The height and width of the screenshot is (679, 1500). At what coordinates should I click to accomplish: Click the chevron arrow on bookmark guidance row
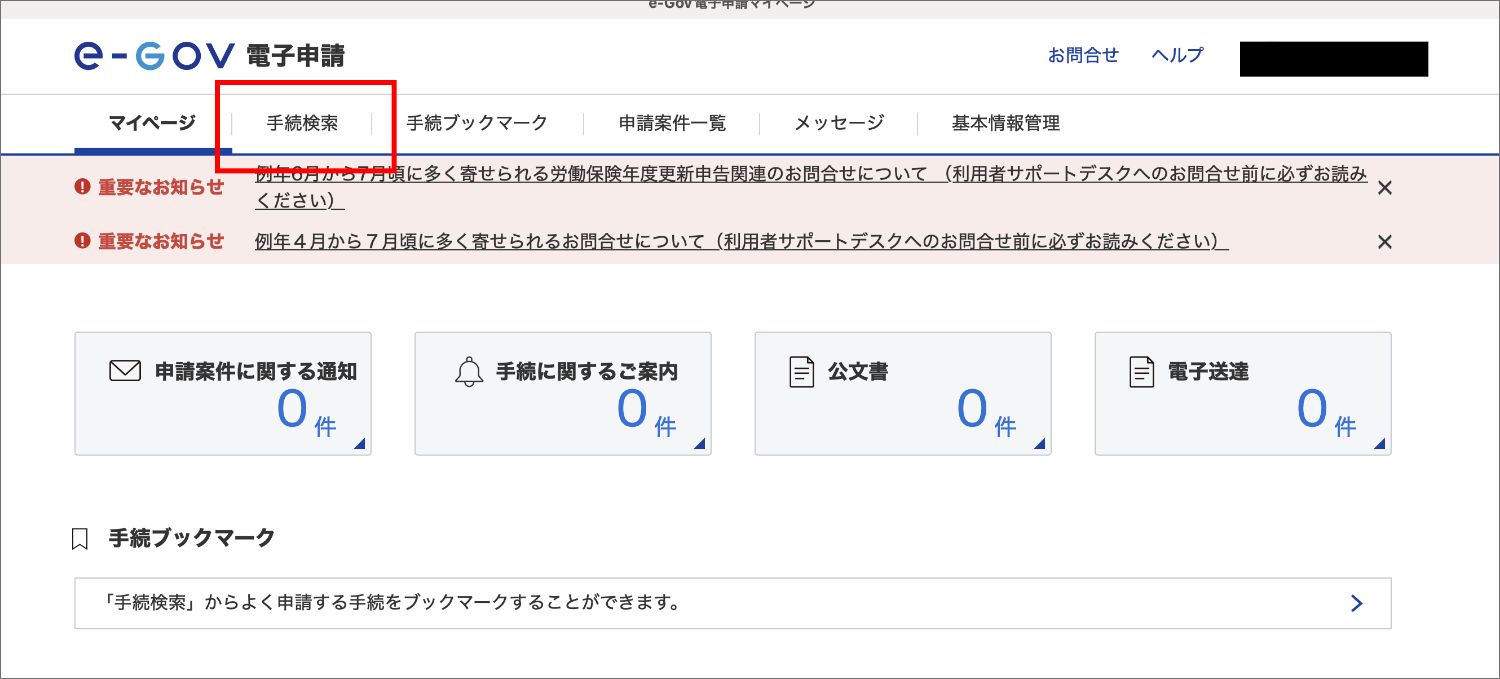pos(1357,603)
